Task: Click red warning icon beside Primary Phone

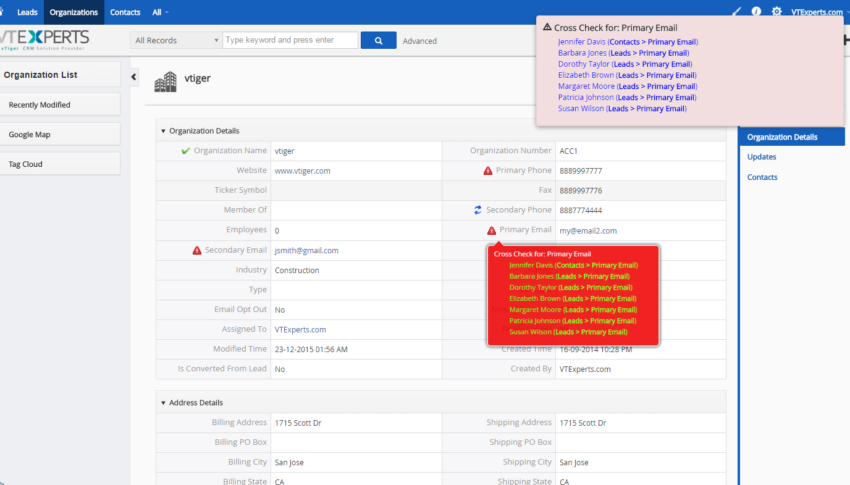Action: click(x=488, y=171)
